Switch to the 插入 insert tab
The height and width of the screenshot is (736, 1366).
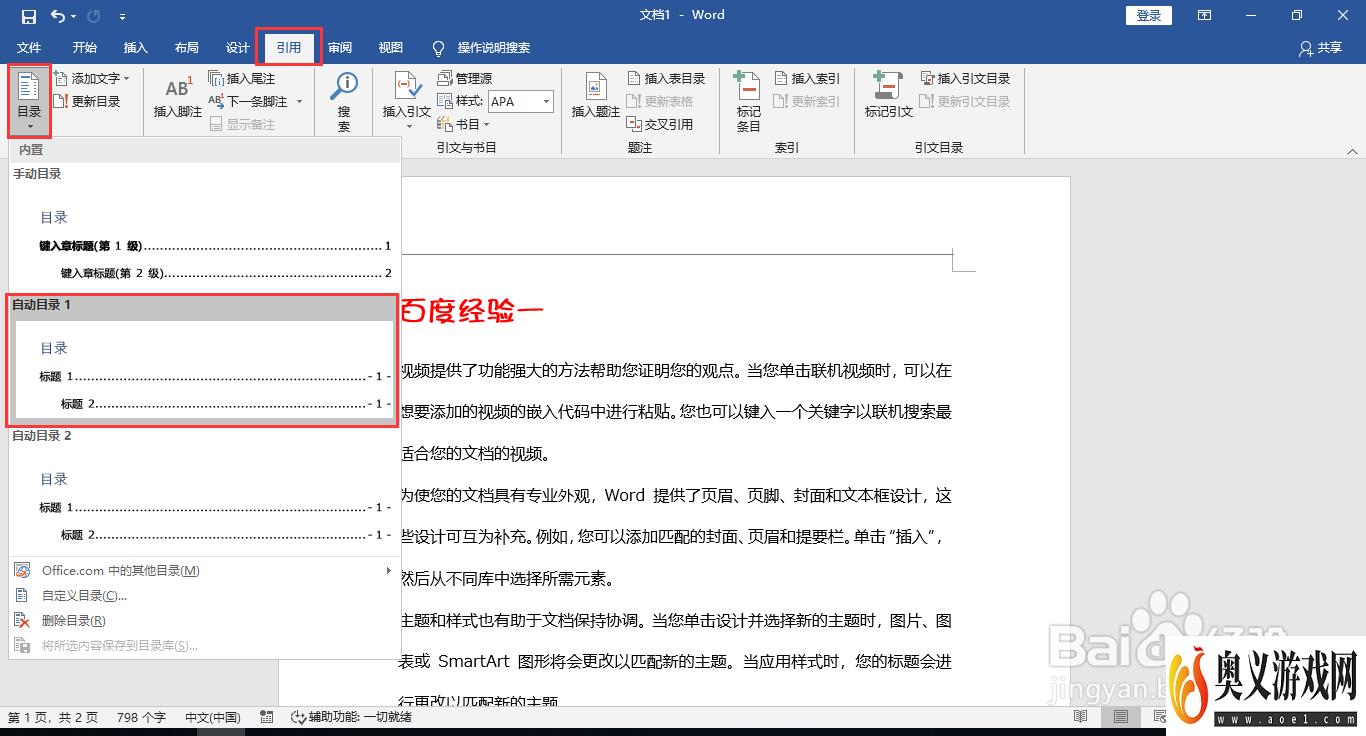point(135,48)
